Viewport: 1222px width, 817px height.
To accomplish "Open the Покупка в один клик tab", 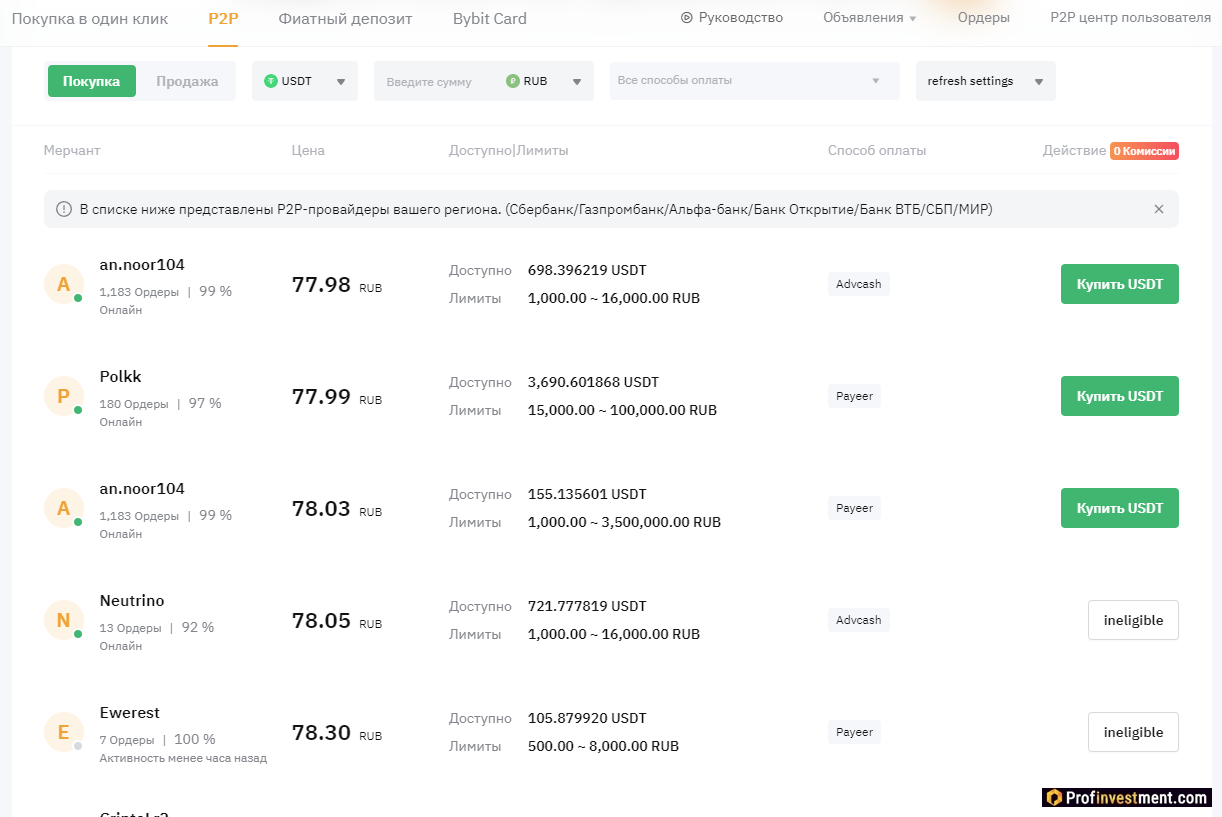I will point(90,18).
